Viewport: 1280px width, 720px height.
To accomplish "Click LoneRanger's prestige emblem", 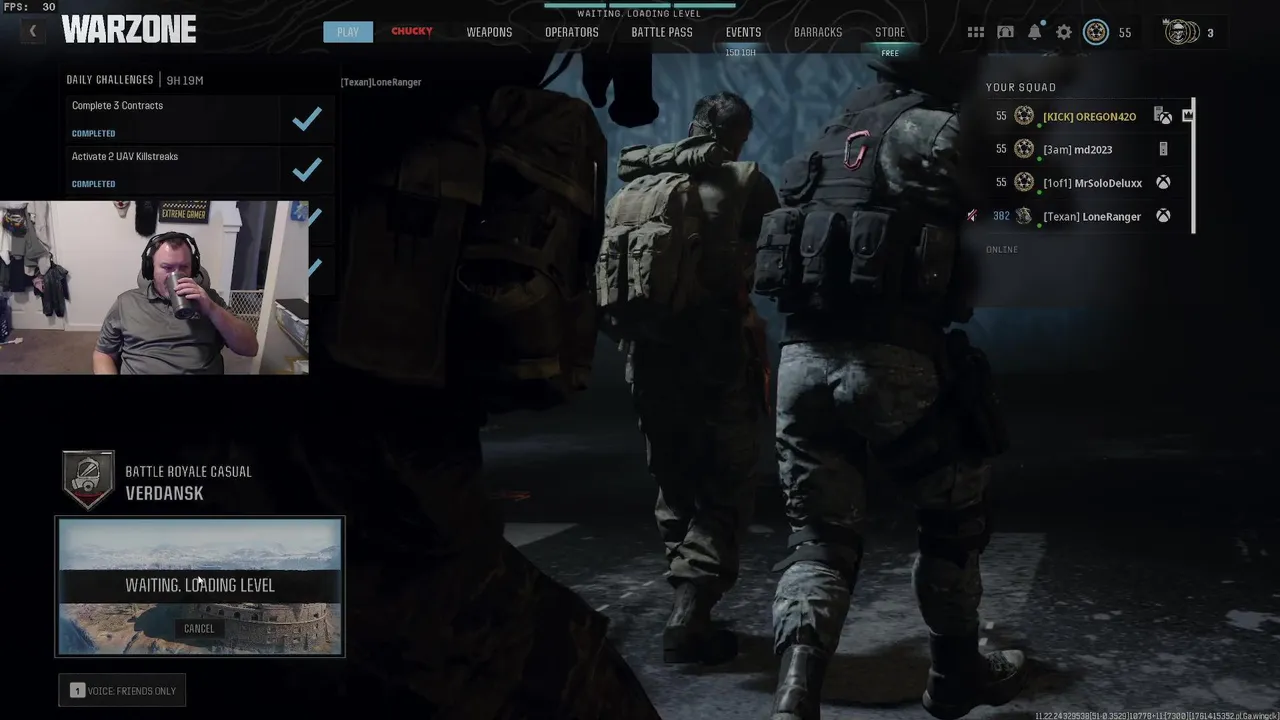I will (1024, 215).
